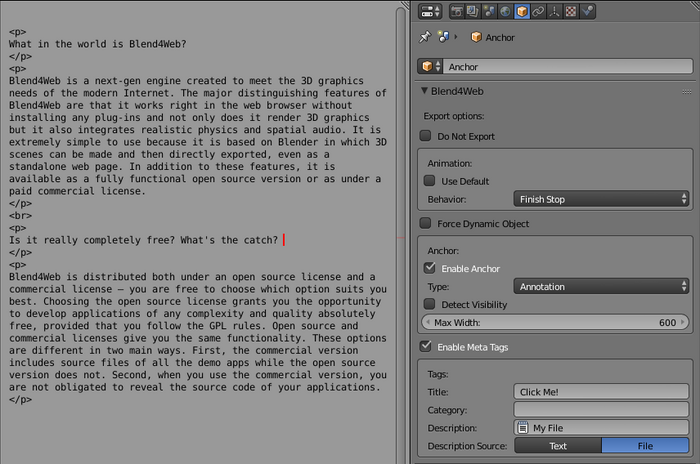Open the editor type selector menu

pos(430,11)
